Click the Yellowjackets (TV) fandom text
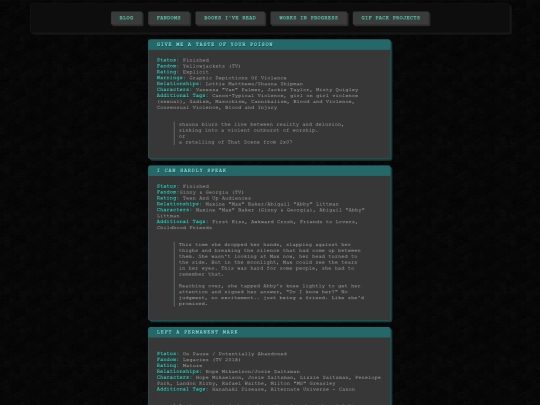The image size is (540, 405). tap(211, 66)
